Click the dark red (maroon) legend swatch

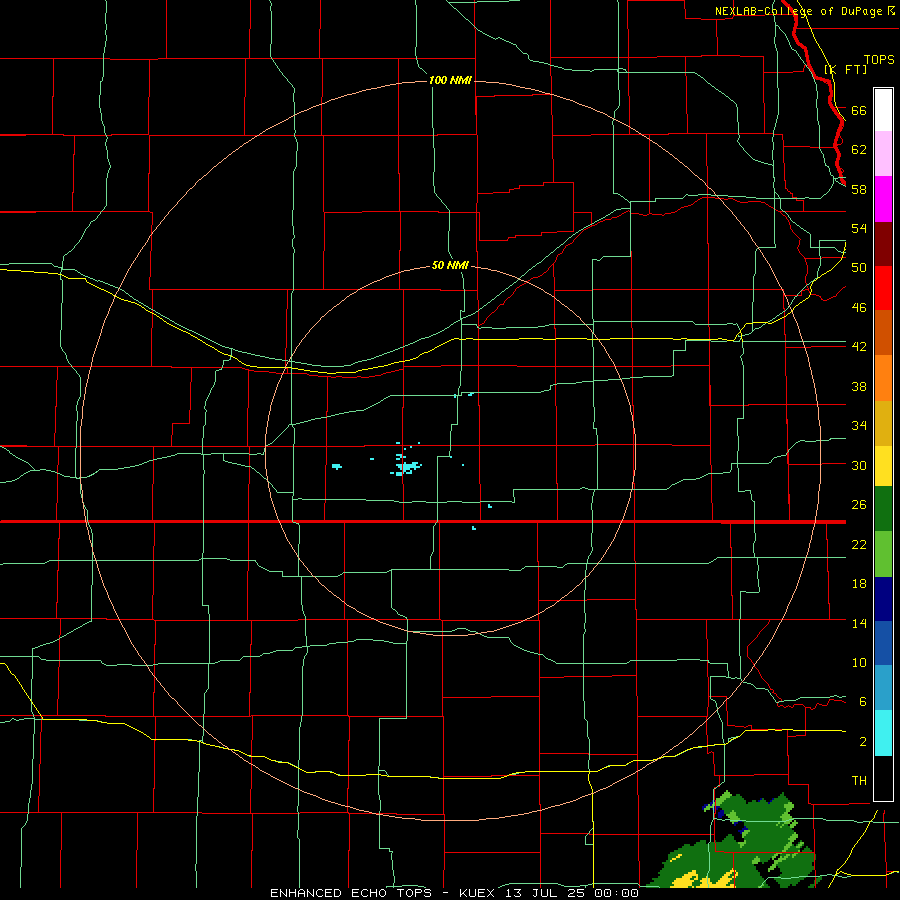pos(883,244)
